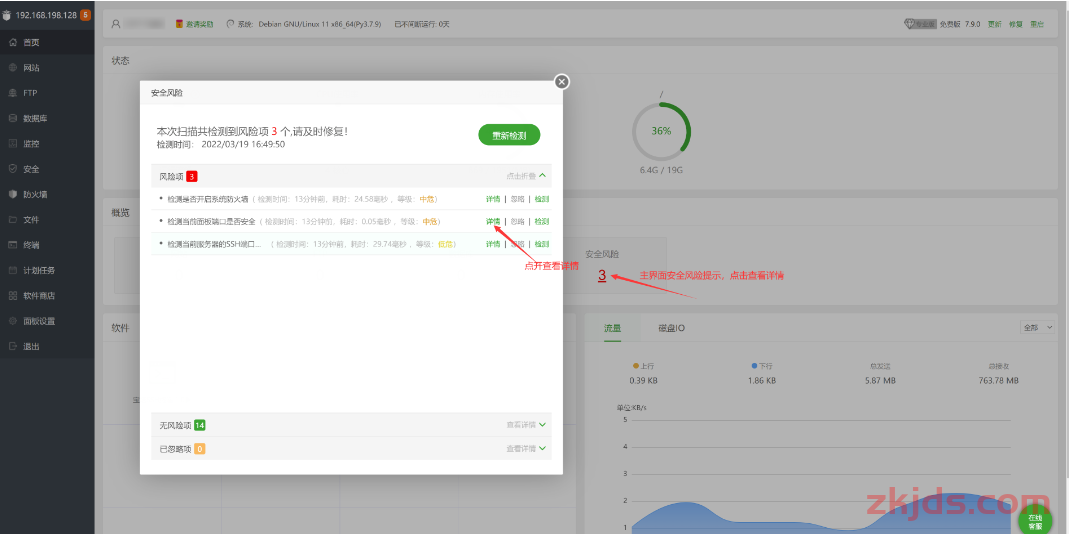Click the 检测当前服务器的SSH端口 risk item text

[214, 244]
